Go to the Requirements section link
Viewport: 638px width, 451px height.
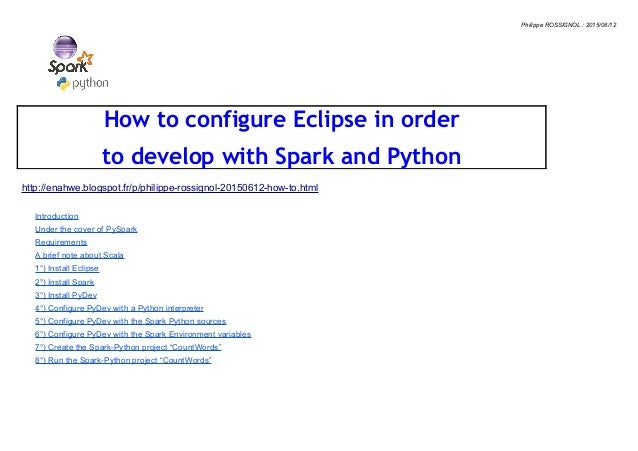click(61, 242)
